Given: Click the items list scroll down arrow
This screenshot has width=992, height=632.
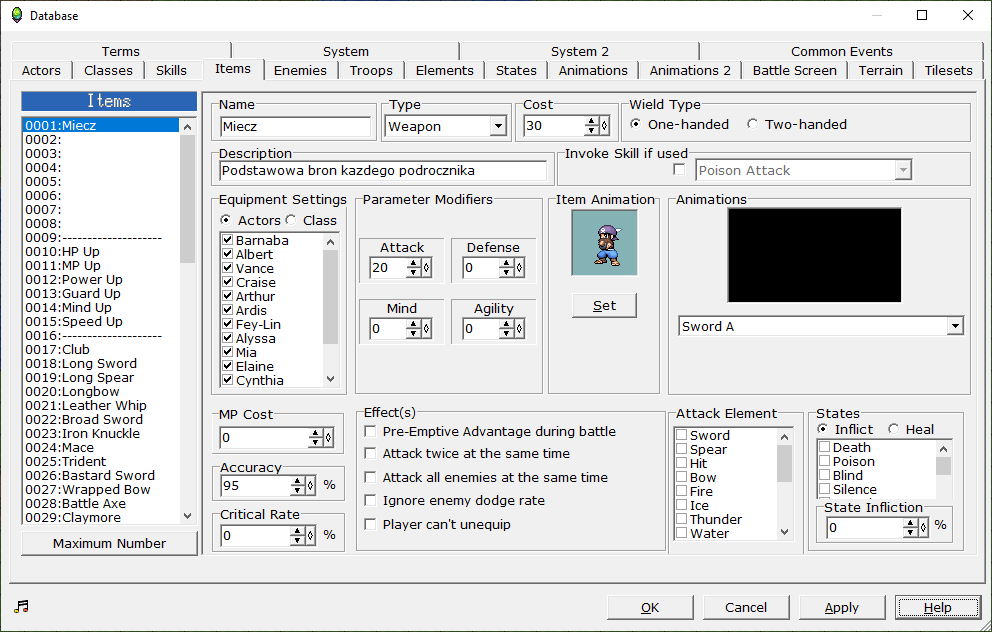Looking at the screenshot, I should 187,516.
